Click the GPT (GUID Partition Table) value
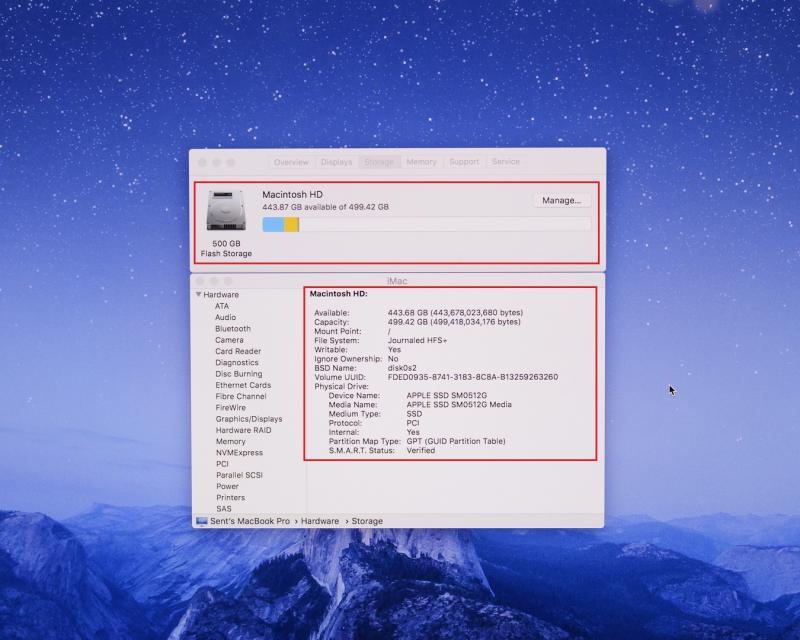The image size is (800, 640). (456, 441)
